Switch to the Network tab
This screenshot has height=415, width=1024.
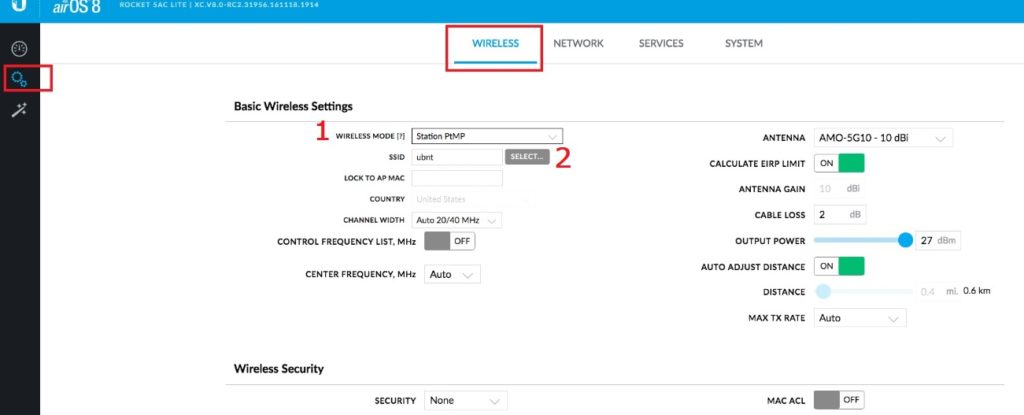click(578, 44)
